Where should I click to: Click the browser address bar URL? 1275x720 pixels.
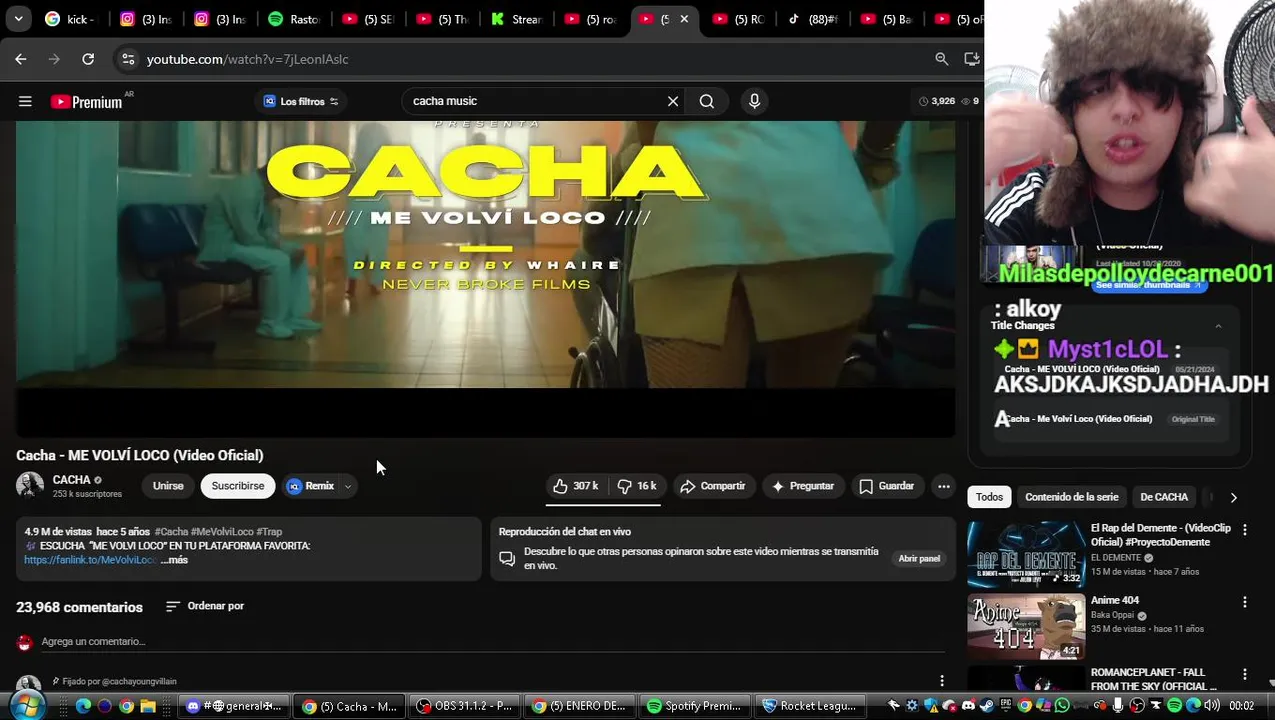click(248, 59)
